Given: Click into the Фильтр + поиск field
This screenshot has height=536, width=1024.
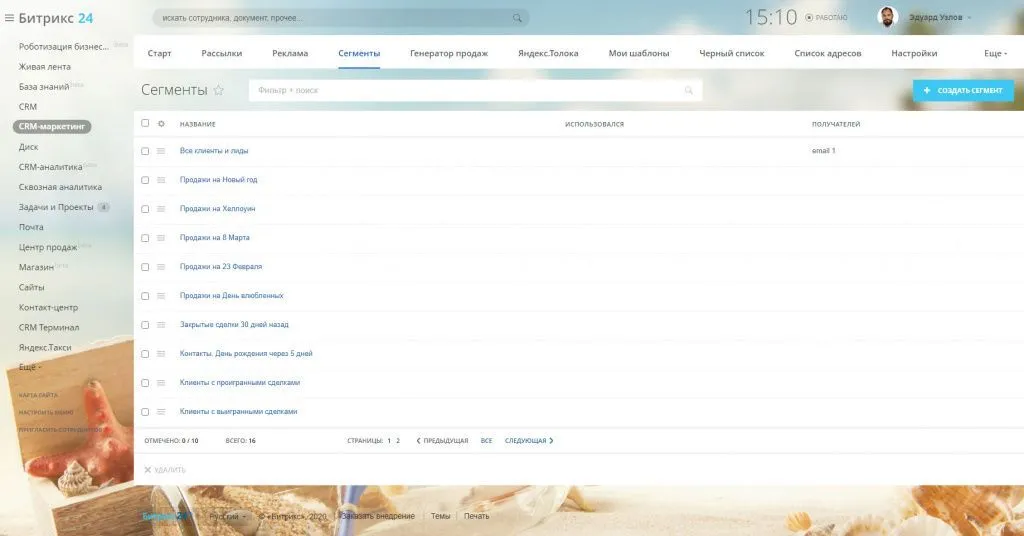Looking at the screenshot, I should [x=465, y=91].
